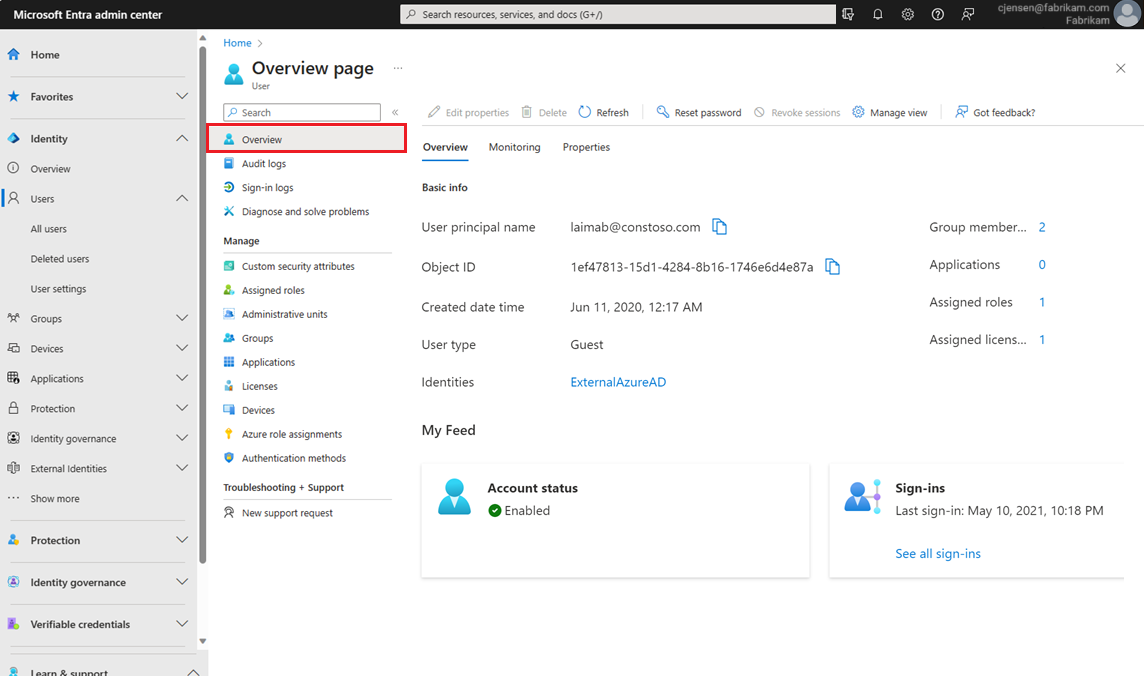Copy the User principal name

tap(719, 227)
